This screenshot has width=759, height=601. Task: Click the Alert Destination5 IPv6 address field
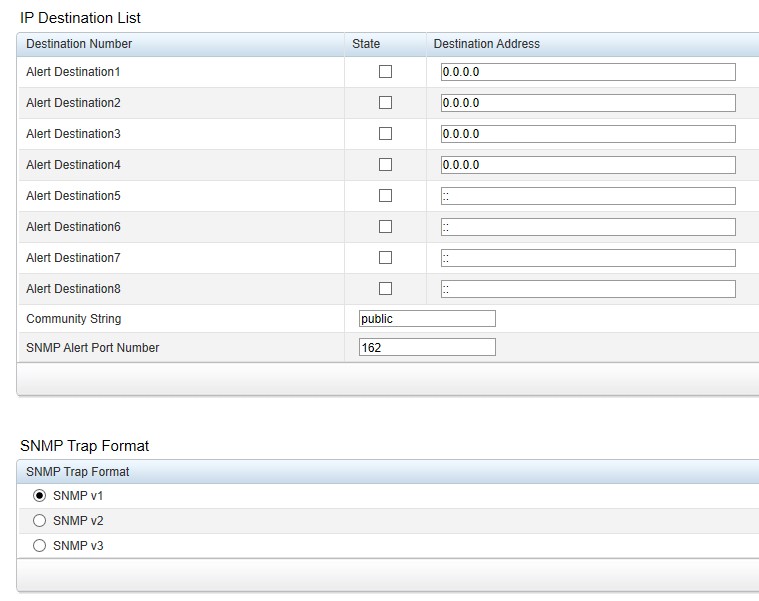[588, 196]
